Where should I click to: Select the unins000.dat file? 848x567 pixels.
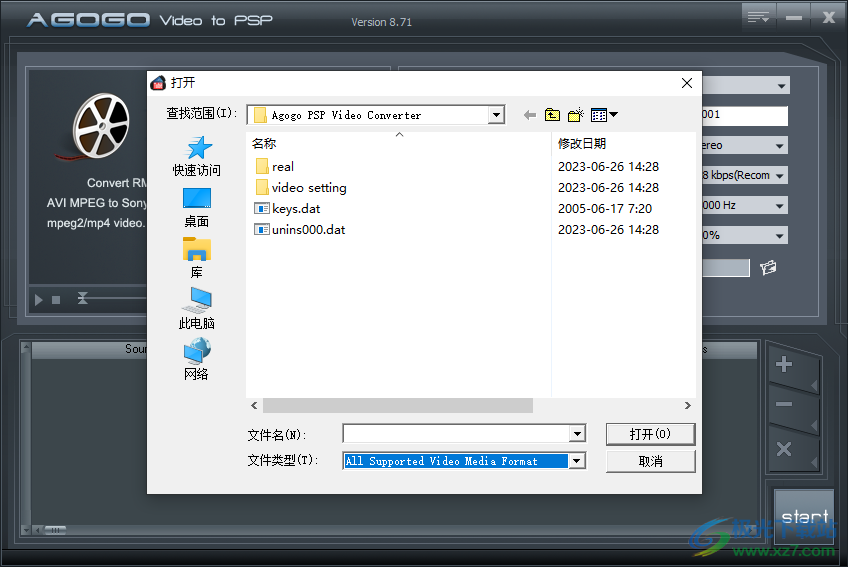(x=300, y=230)
